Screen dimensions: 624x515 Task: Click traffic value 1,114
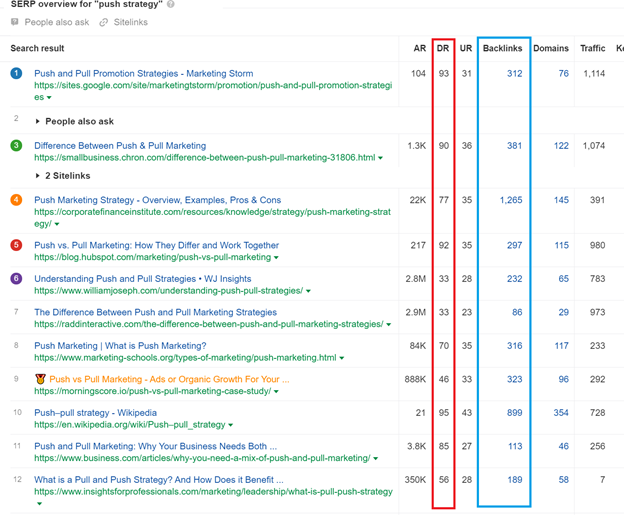click(594, 74)
